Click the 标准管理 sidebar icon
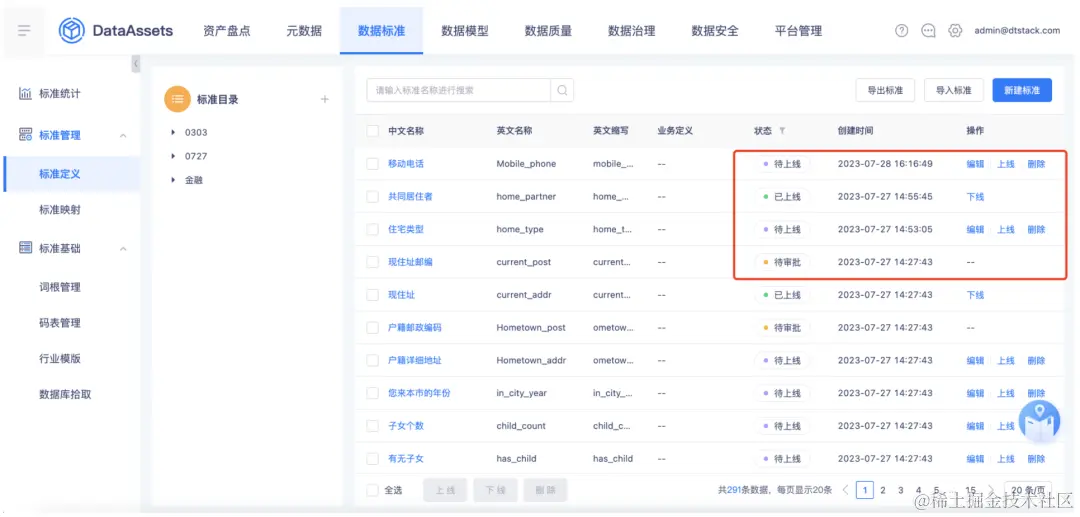 coord(25,135)
